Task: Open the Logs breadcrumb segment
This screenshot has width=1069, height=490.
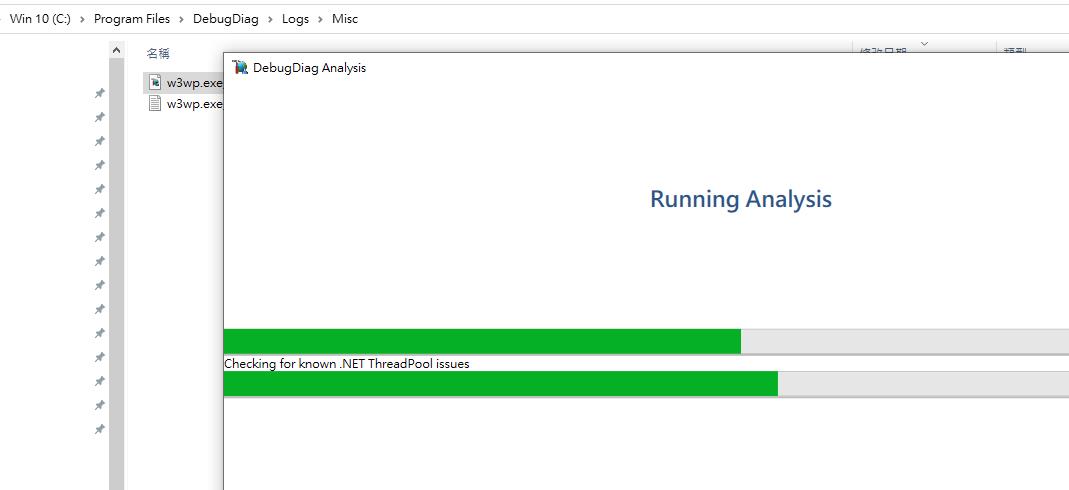Action: click(295, 19)
